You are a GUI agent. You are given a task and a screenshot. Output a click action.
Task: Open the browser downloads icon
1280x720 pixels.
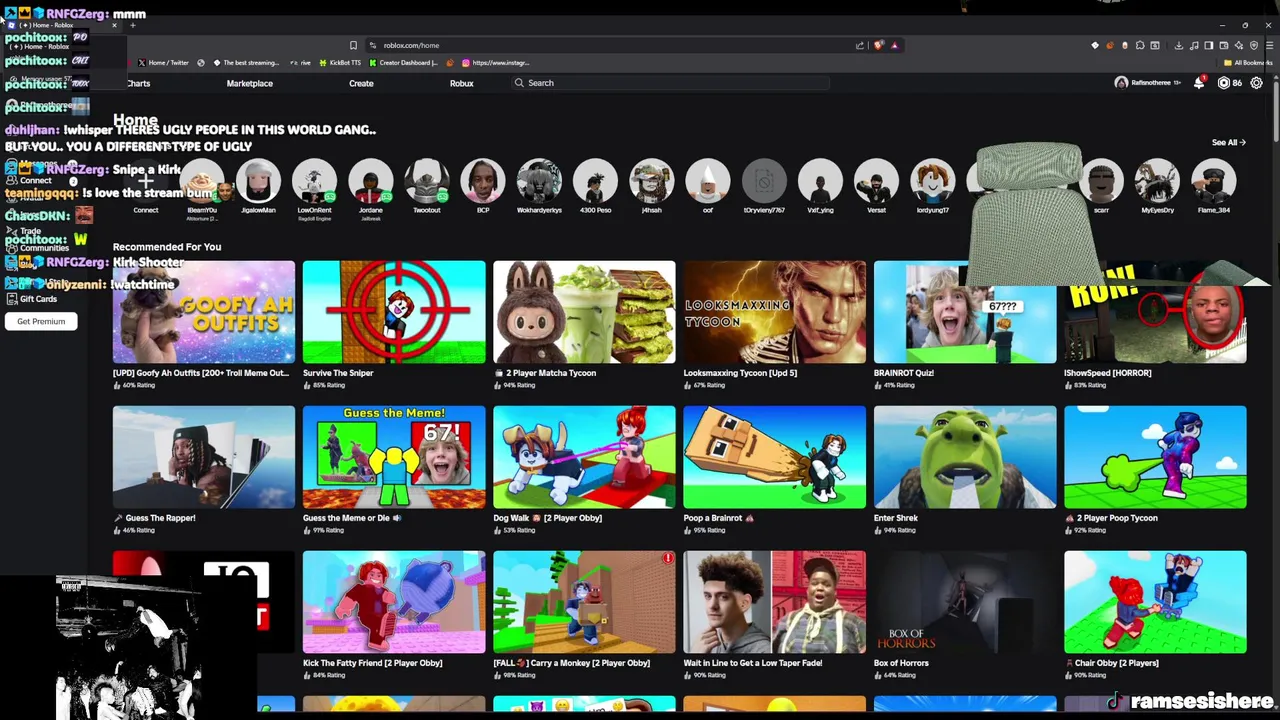1179,45
